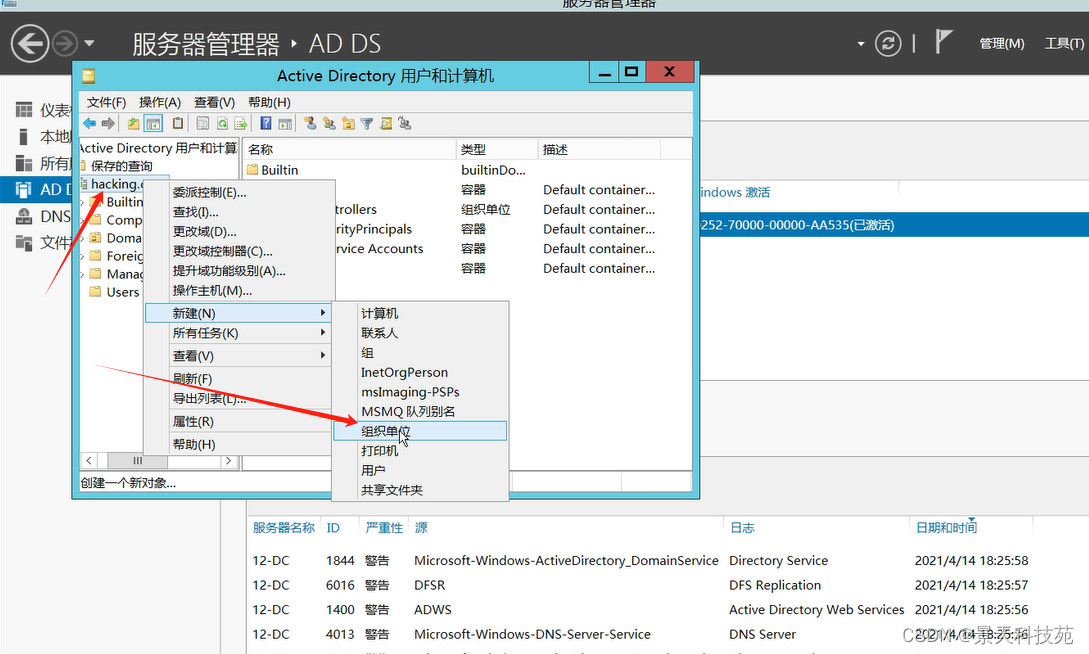Click the Create new group toolbar icon
Screen dimensions: 1089x654
(x=329, y=124)
